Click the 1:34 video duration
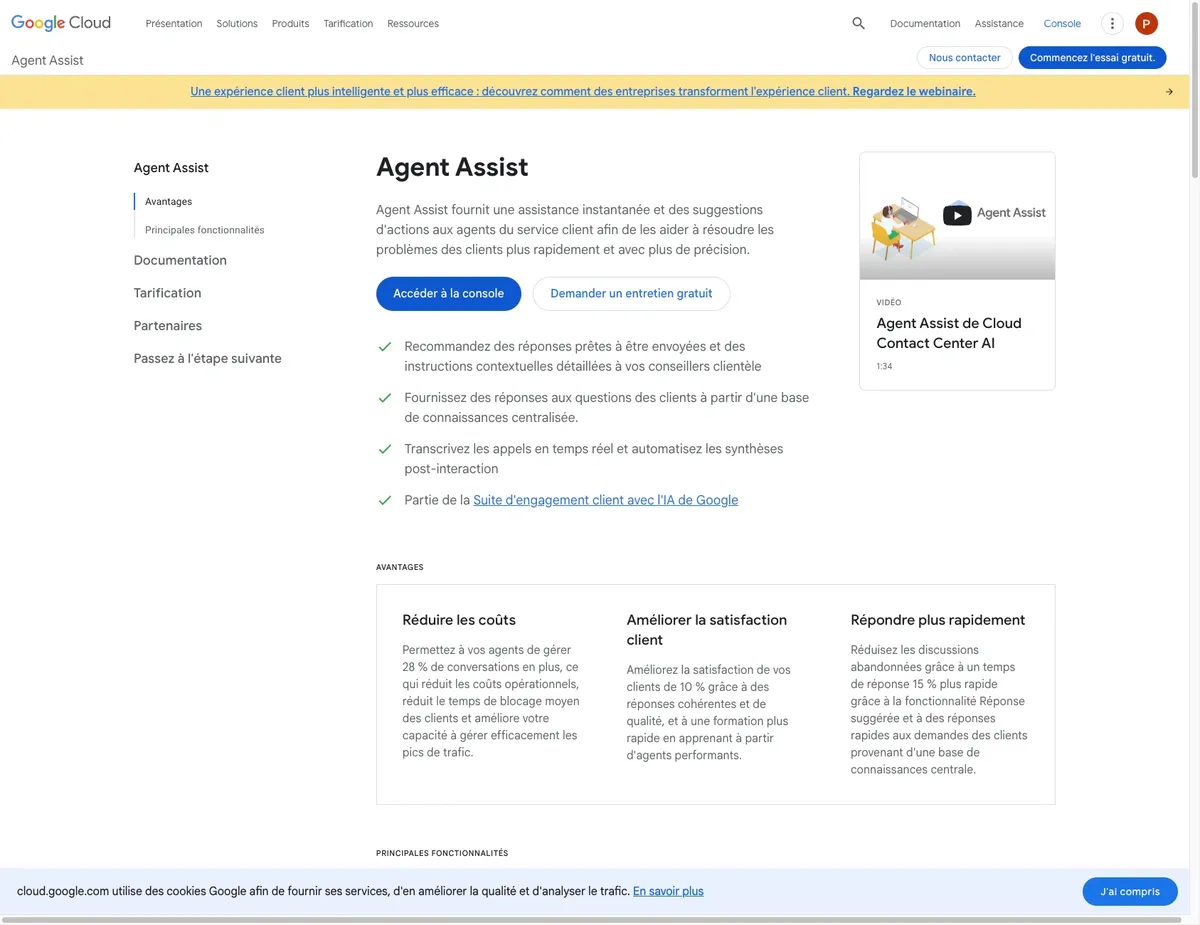 point(884,366)
